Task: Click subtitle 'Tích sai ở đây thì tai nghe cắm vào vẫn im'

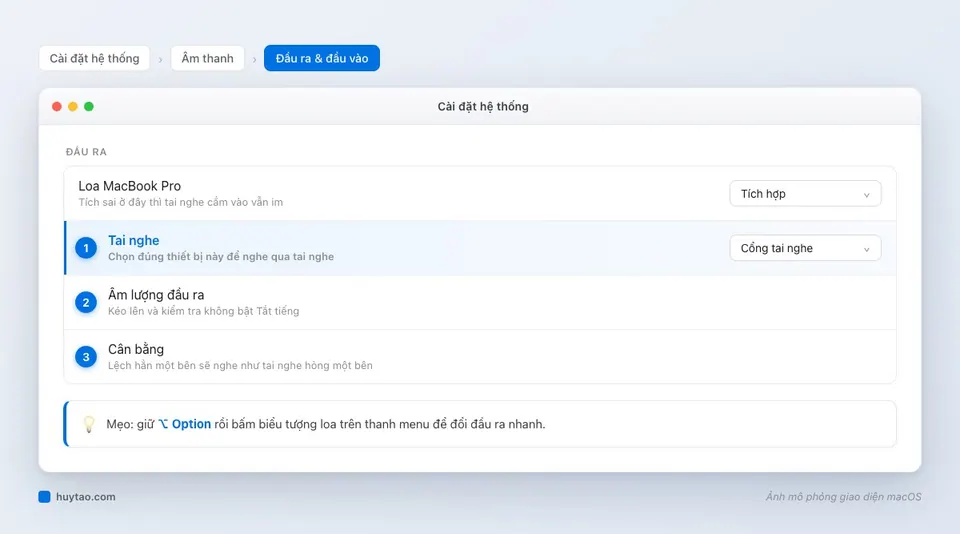Action: pos(181,202)
